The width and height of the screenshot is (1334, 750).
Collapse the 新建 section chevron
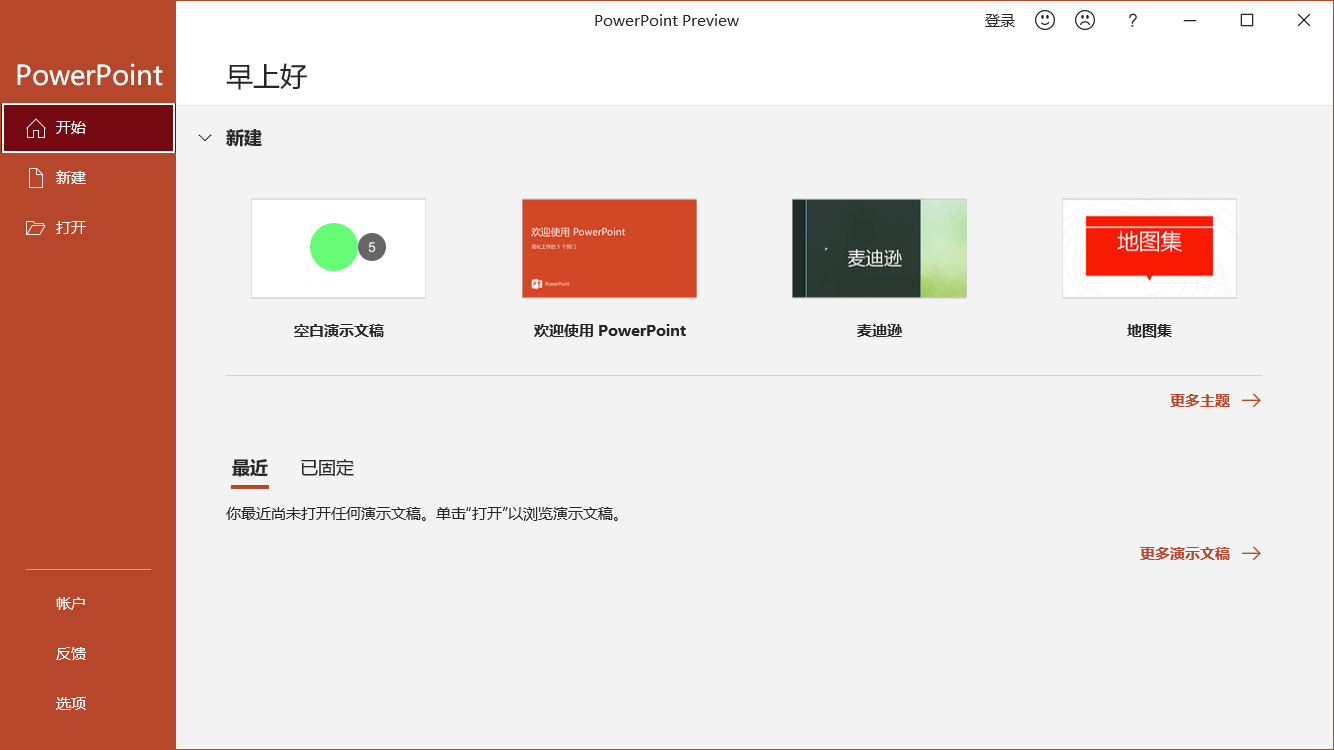[205, 138]
